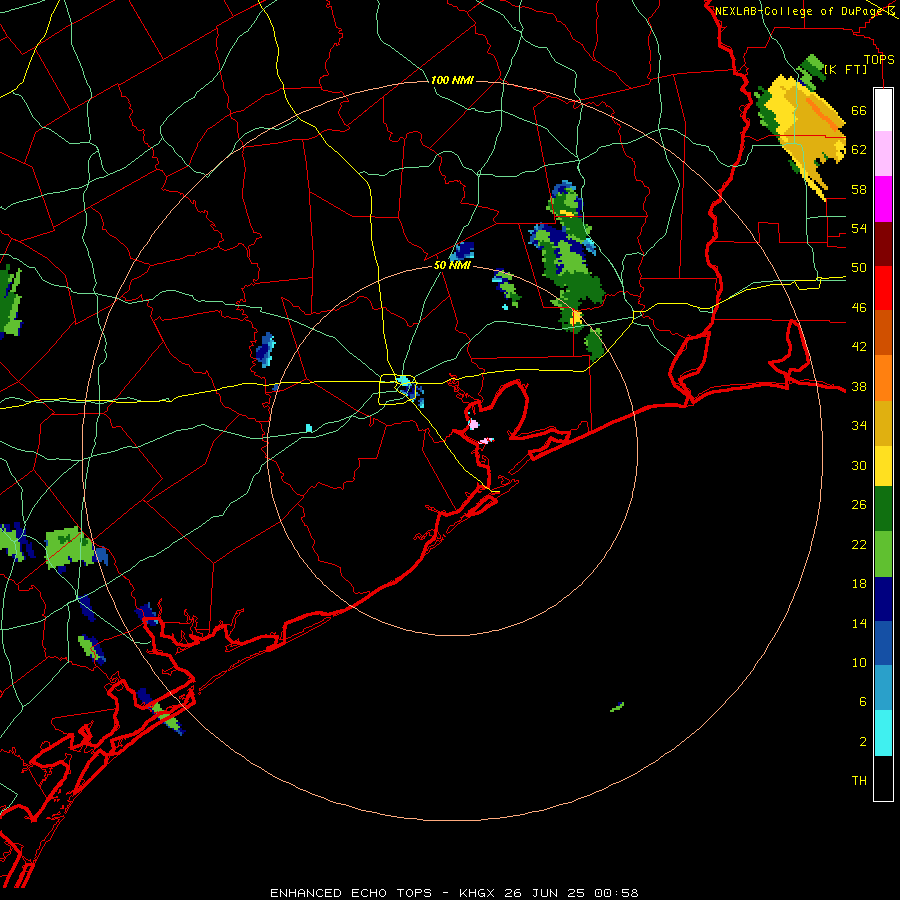Click the pink echo inside the red-outlined bay
Viewport: 900px width, 900px height.
(474, 425)
